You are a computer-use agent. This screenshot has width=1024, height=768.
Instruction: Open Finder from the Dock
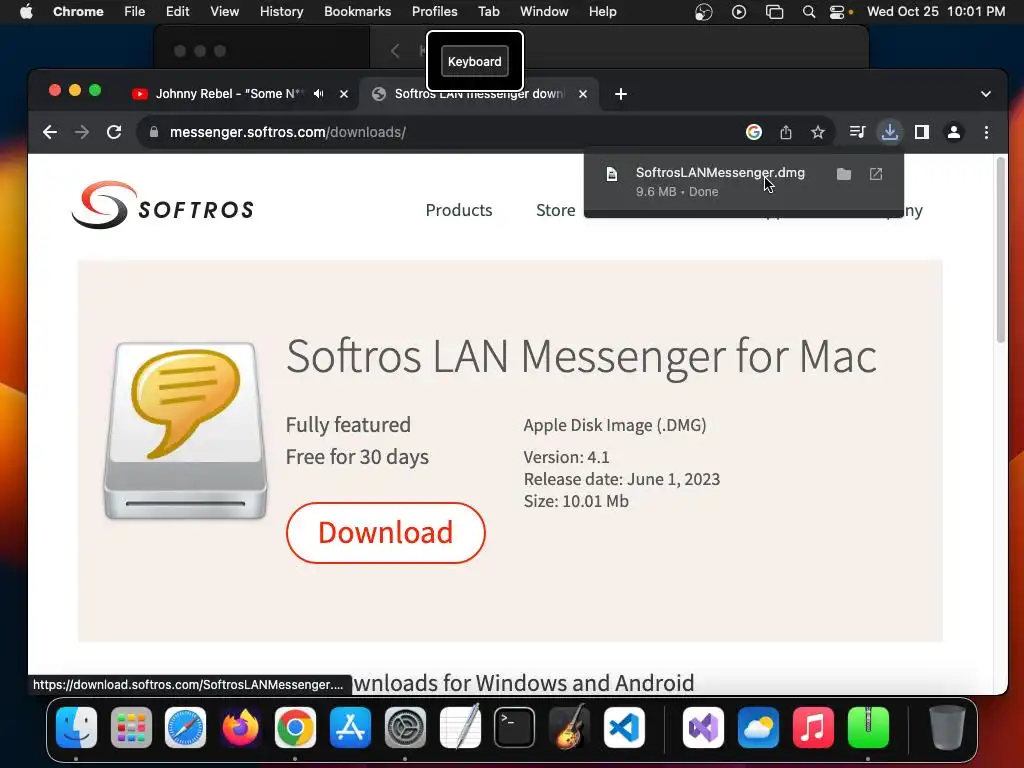pyautogui.click(x=76, y=728)
